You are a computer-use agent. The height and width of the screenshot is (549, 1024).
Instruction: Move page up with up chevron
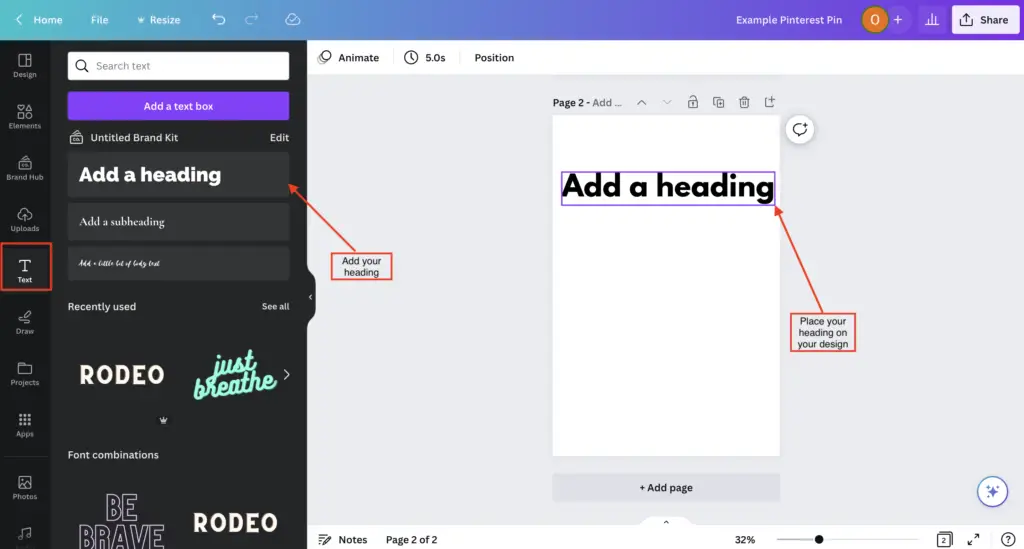click(x=641, y=102)
